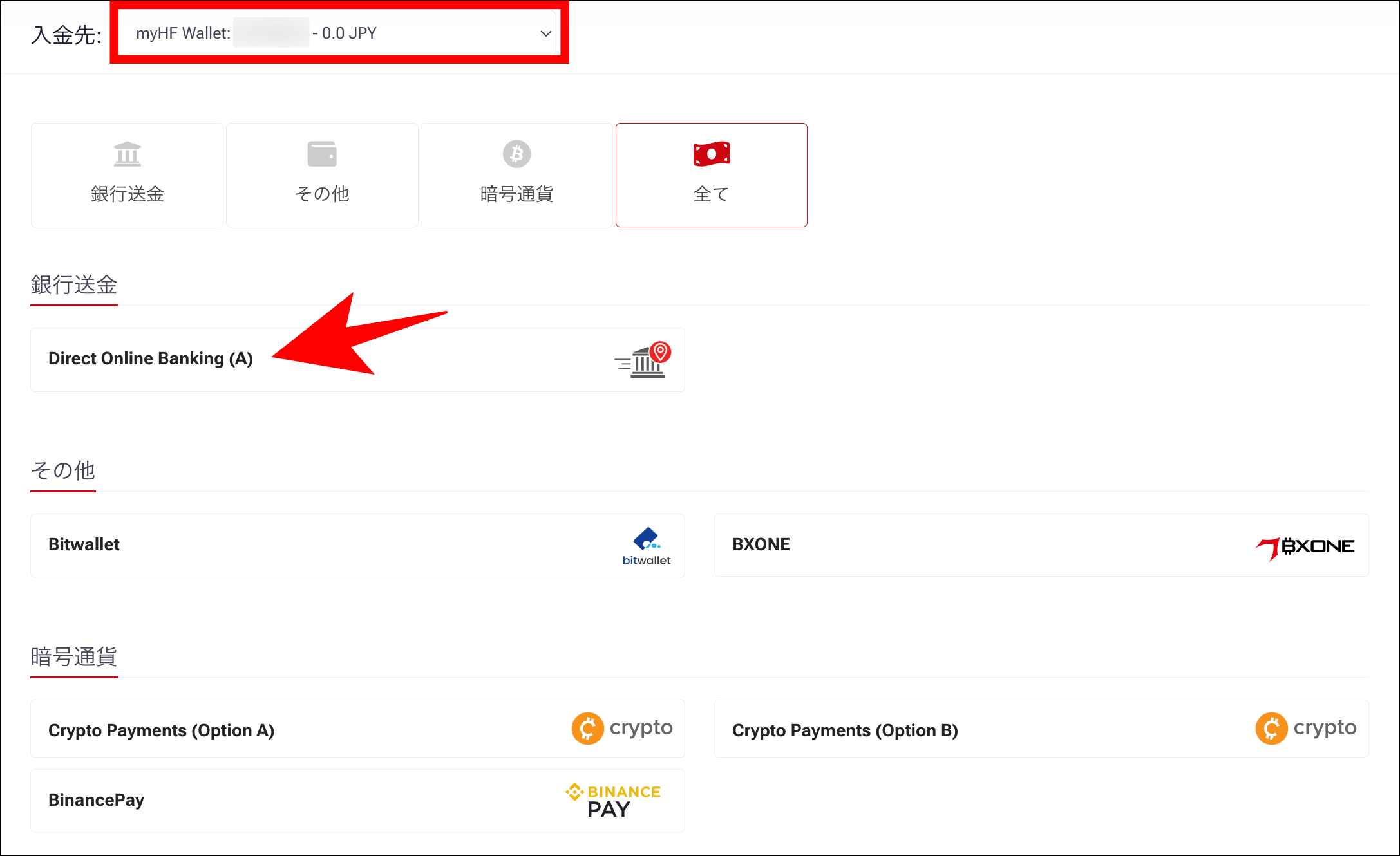This screenshot has width=1400, height=856.
Task: Click the Bitcoin coin icon in 暗号通貨 tab
Action: pyautogui.click(x=516, y=154)
